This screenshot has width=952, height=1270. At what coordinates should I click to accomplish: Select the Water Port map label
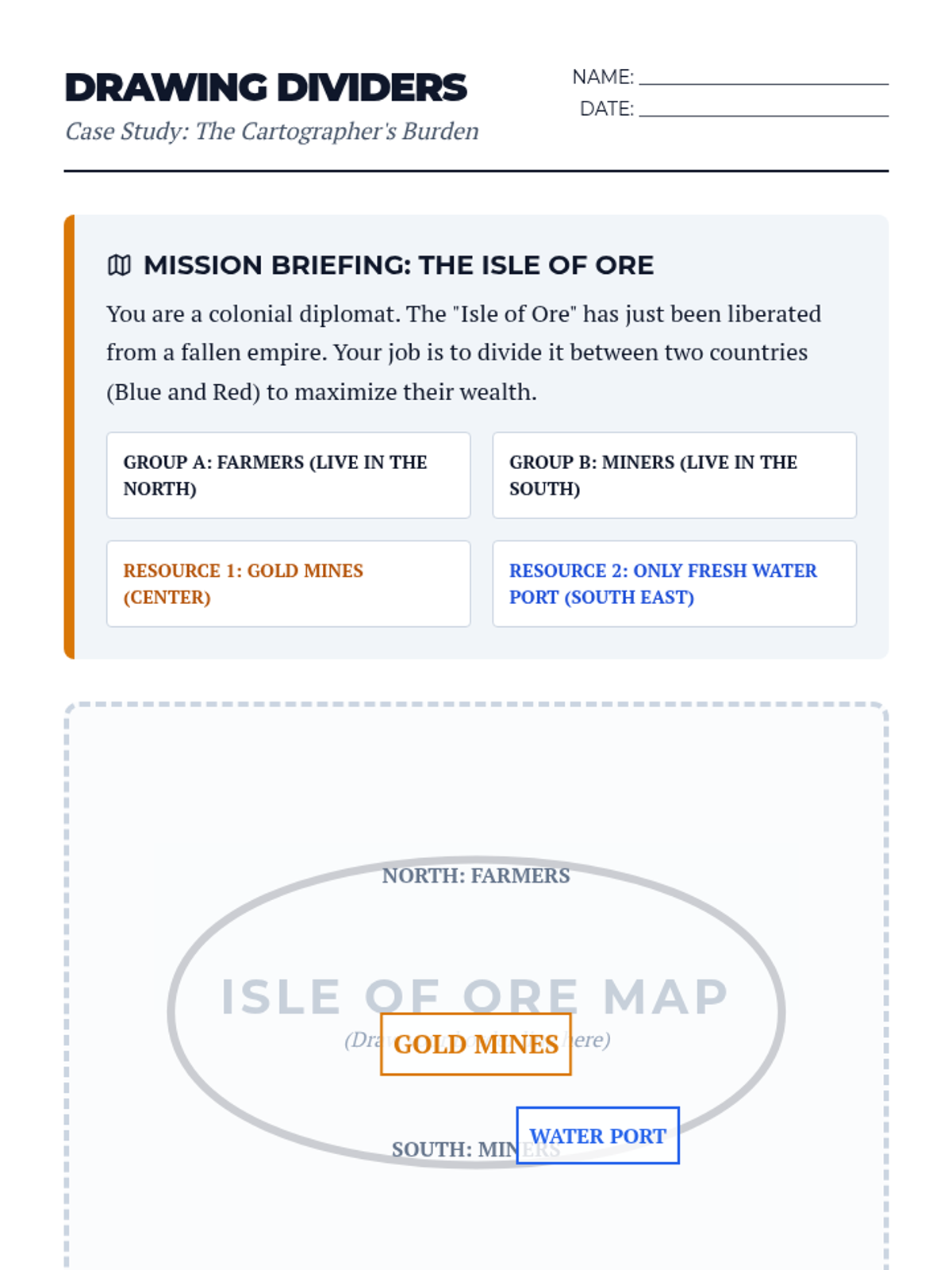coord(597,1136)
